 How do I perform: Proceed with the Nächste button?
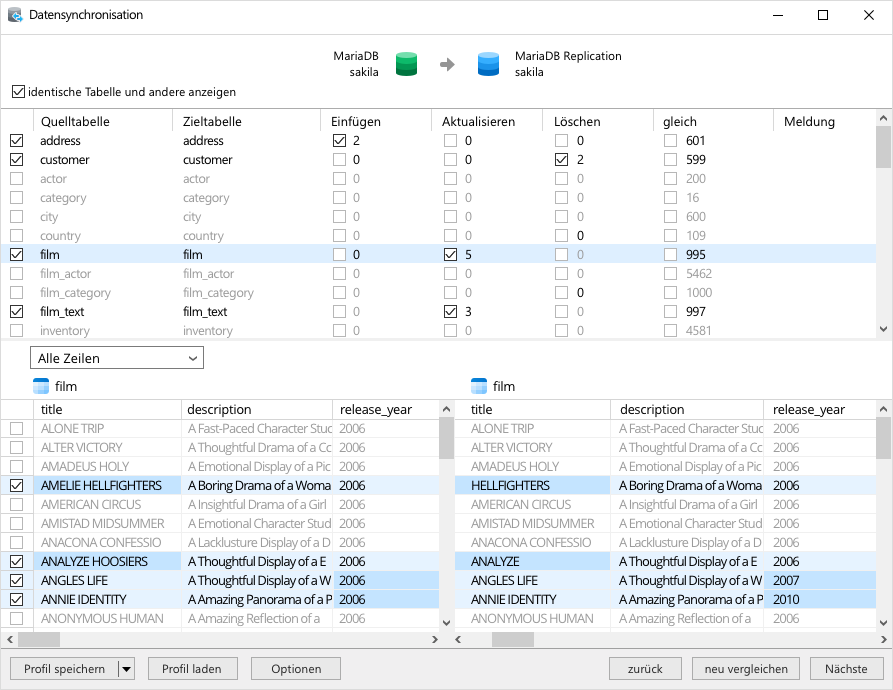(x=846, y=669)
